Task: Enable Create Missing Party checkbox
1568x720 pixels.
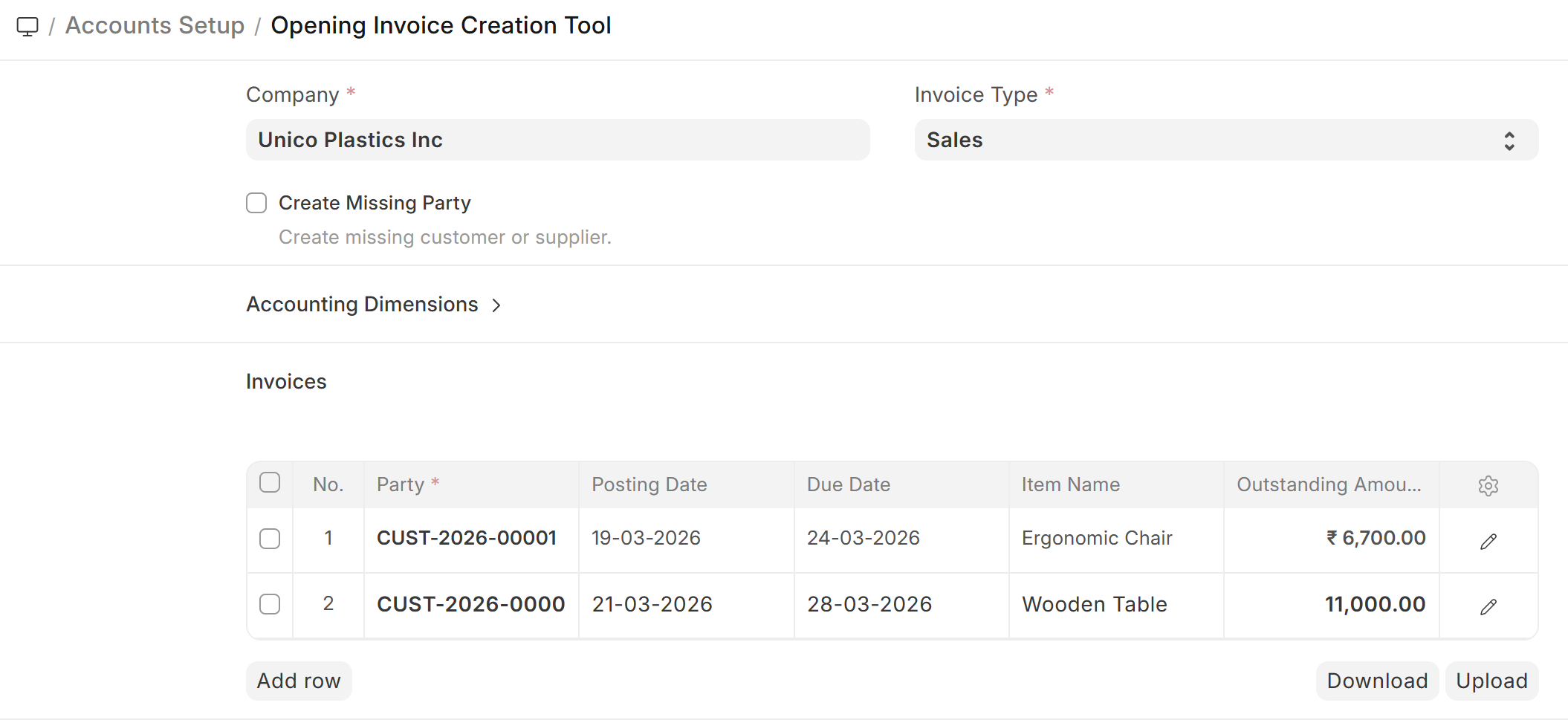Action: (256, 203)
